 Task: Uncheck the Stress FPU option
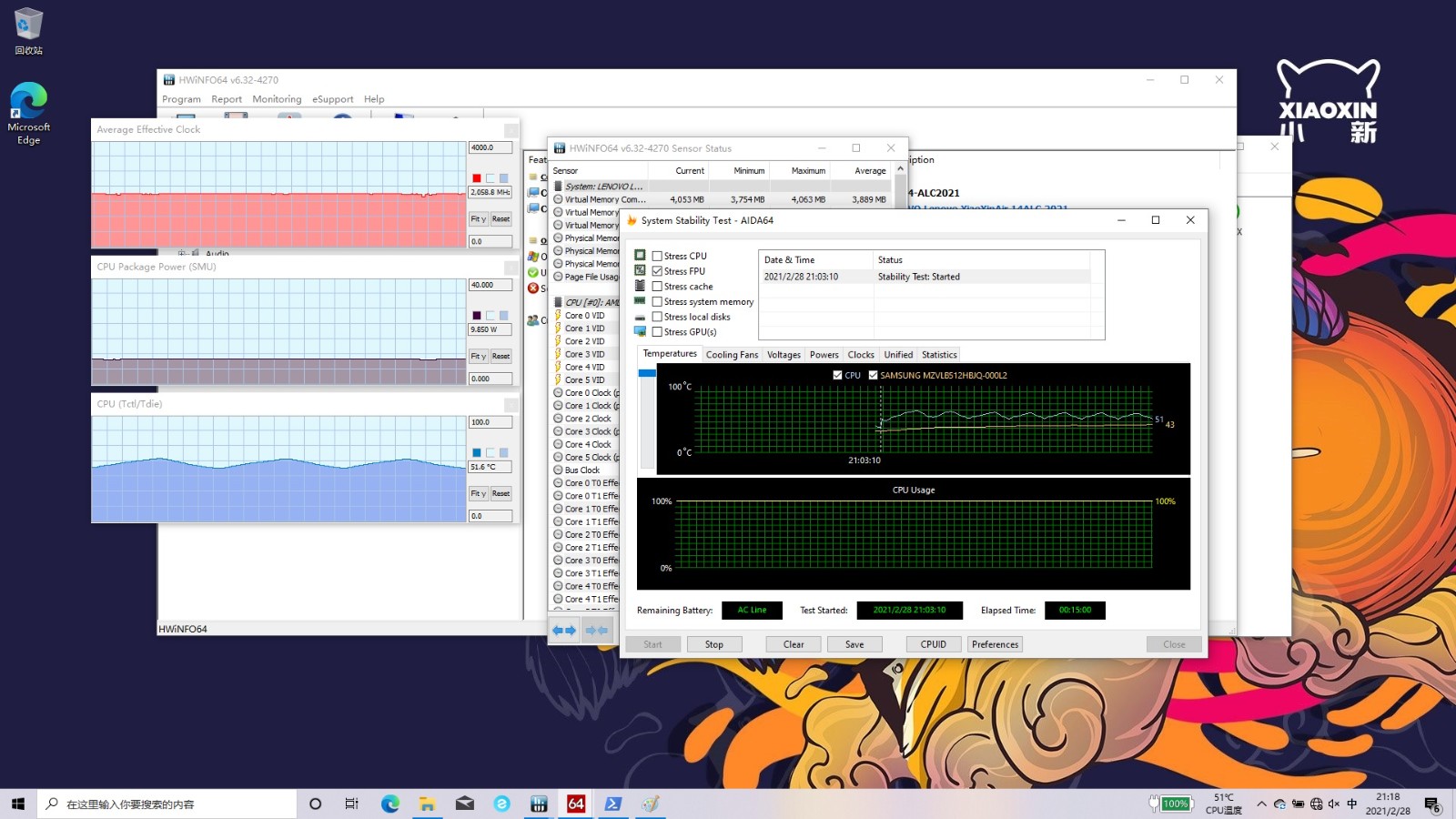point(657,271)
